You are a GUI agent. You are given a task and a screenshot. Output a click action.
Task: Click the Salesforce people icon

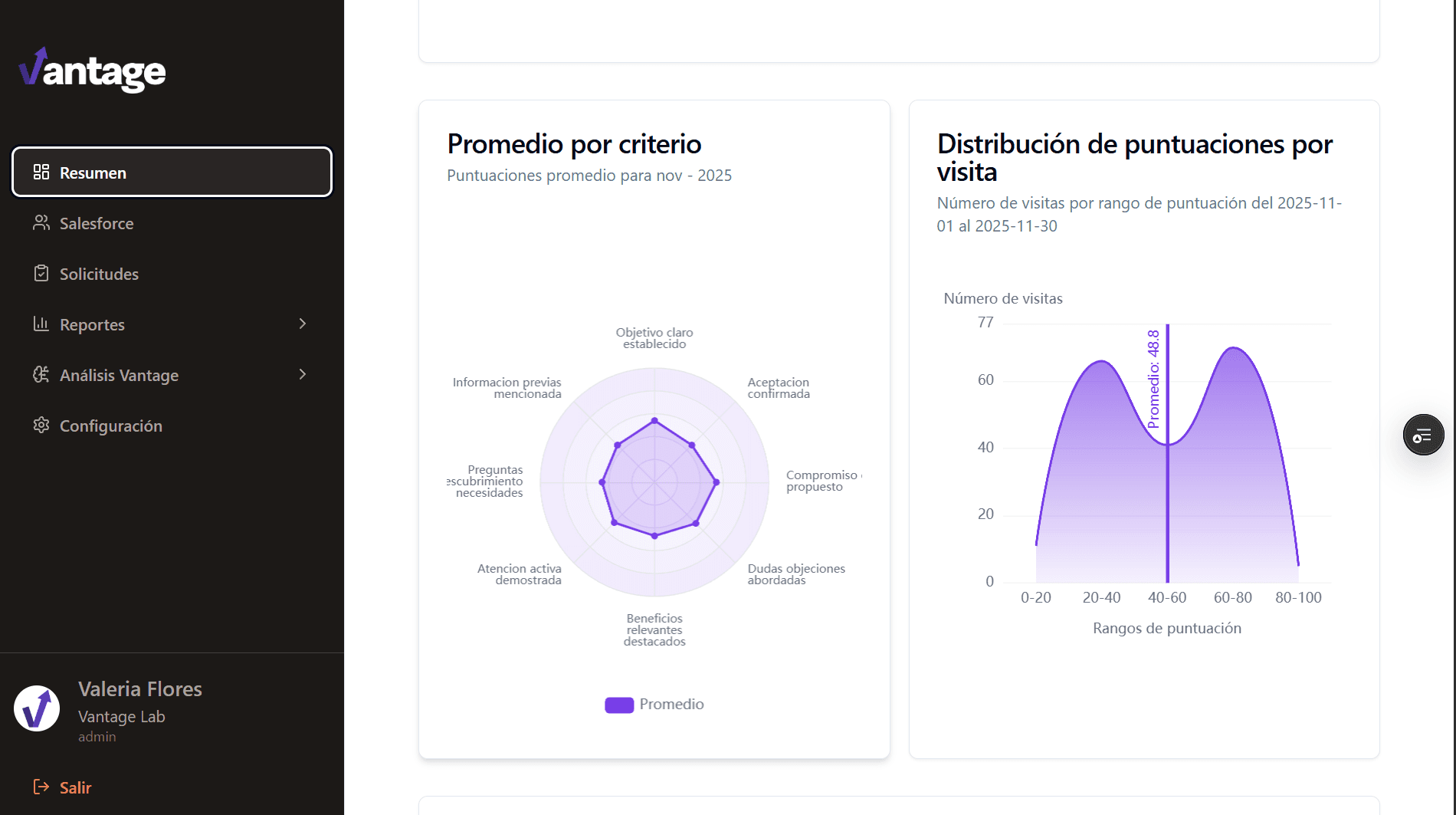point(41,223)
